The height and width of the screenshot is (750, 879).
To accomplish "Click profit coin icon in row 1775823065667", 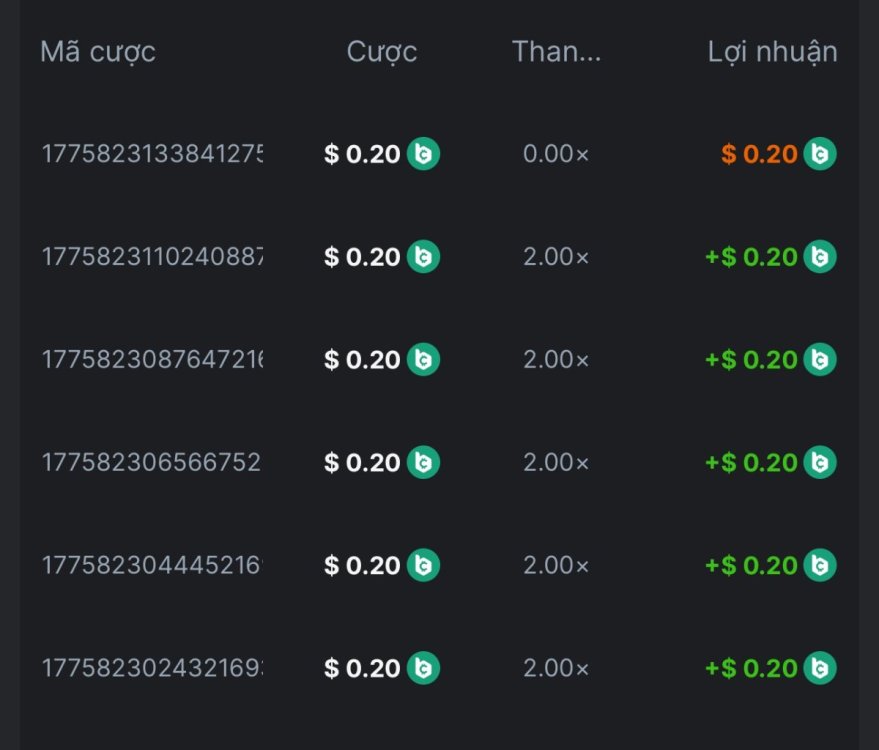I will pos(820,462).
